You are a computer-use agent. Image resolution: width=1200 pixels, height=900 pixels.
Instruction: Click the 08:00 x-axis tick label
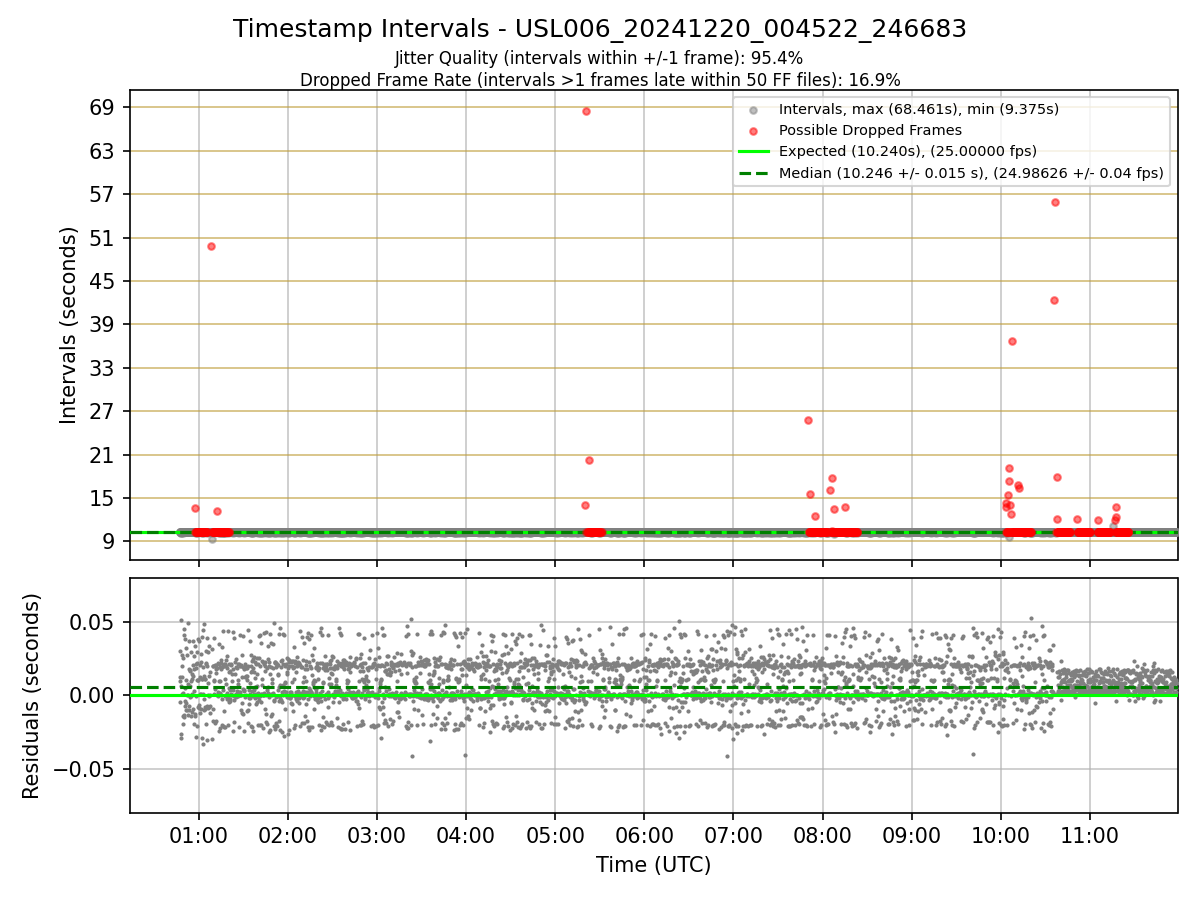pyautogui.click(x=822, y=834)
